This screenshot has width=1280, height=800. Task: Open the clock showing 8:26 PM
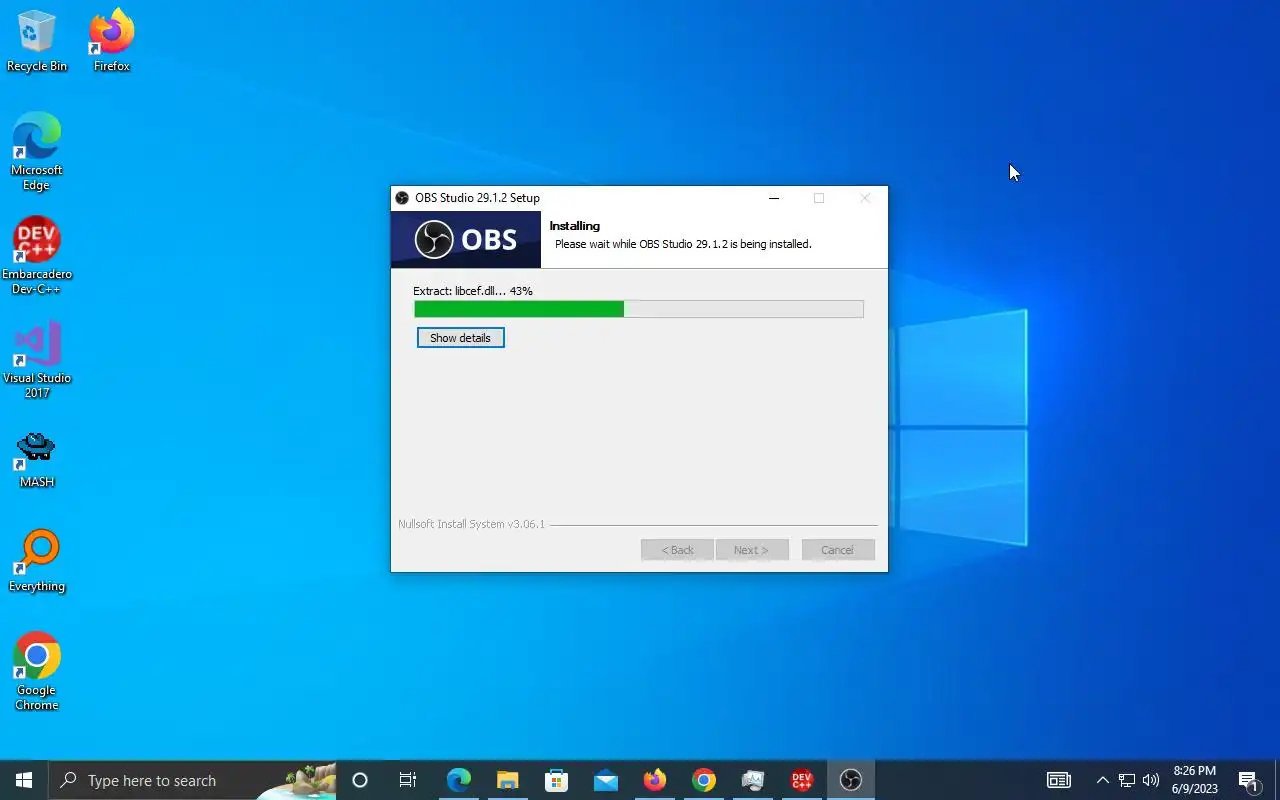1195,780
